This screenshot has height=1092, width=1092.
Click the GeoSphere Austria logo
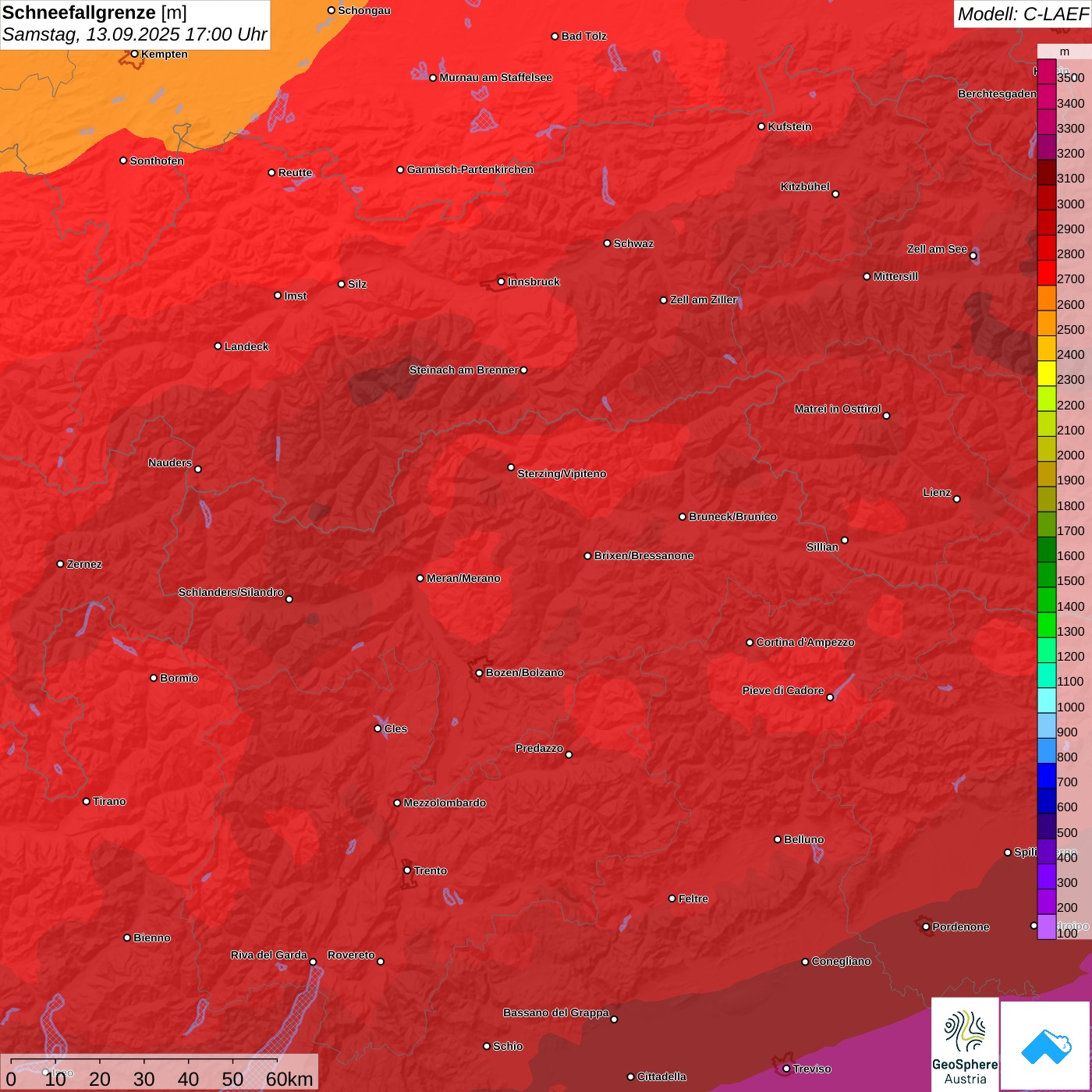pos(965,1044)
